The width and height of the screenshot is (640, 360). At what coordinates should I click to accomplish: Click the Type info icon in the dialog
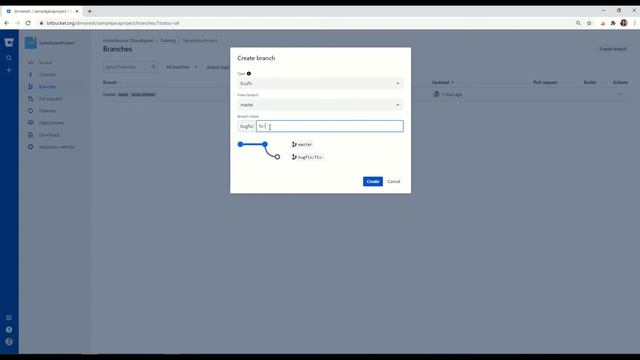249,73
